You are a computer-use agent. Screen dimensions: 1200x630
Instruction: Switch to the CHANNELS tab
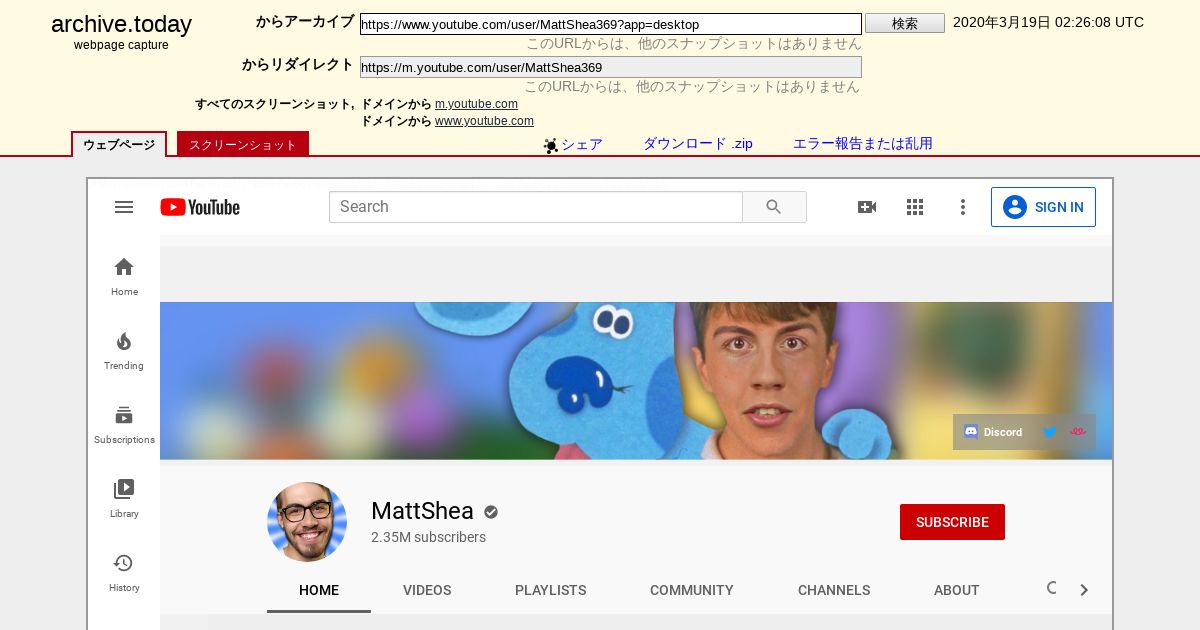tap(834, 590)
